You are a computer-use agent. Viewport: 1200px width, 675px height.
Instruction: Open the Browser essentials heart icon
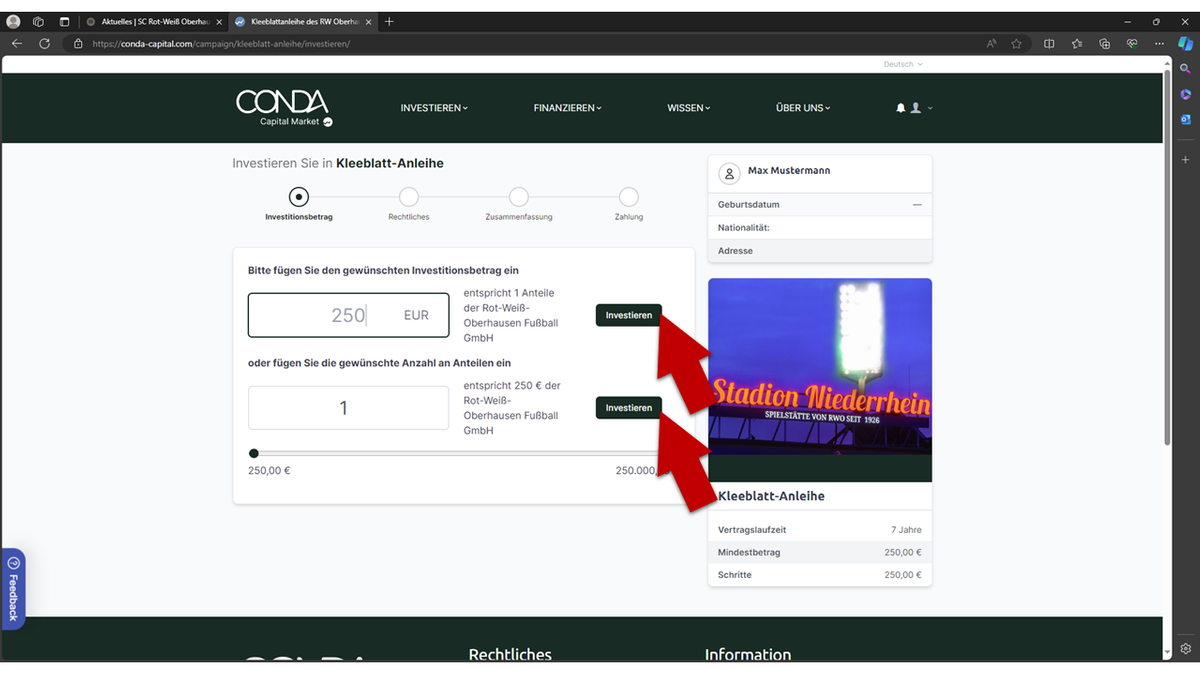point(1132,44)
